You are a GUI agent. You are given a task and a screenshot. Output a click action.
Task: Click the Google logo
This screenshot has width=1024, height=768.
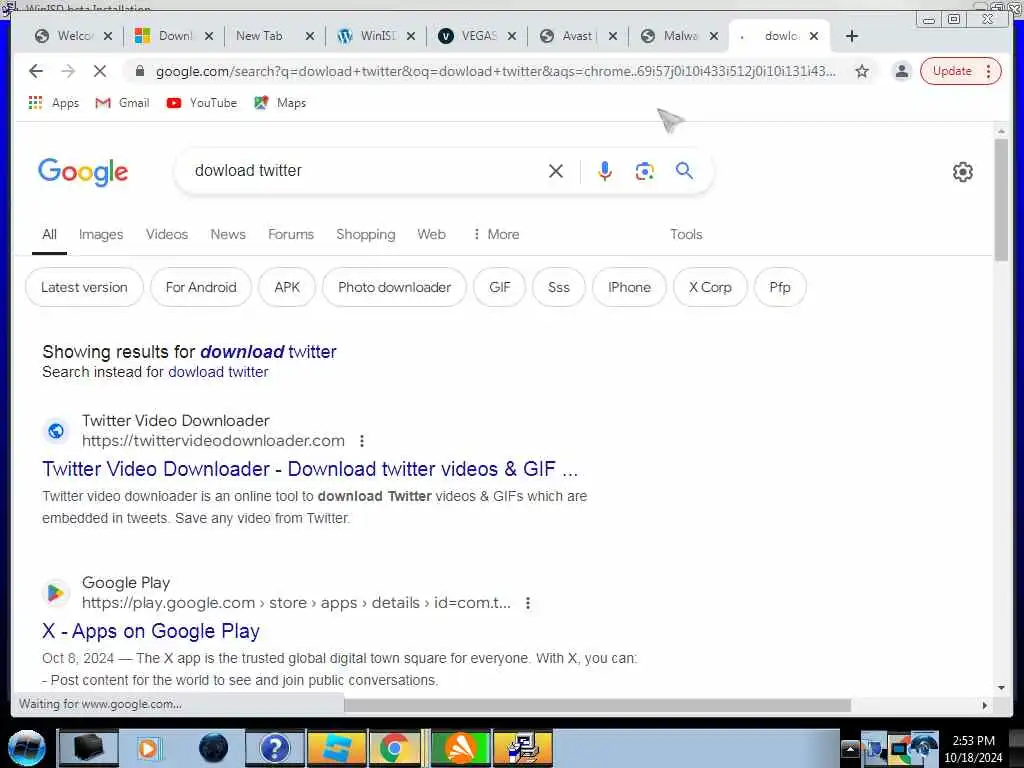[83, 172]
